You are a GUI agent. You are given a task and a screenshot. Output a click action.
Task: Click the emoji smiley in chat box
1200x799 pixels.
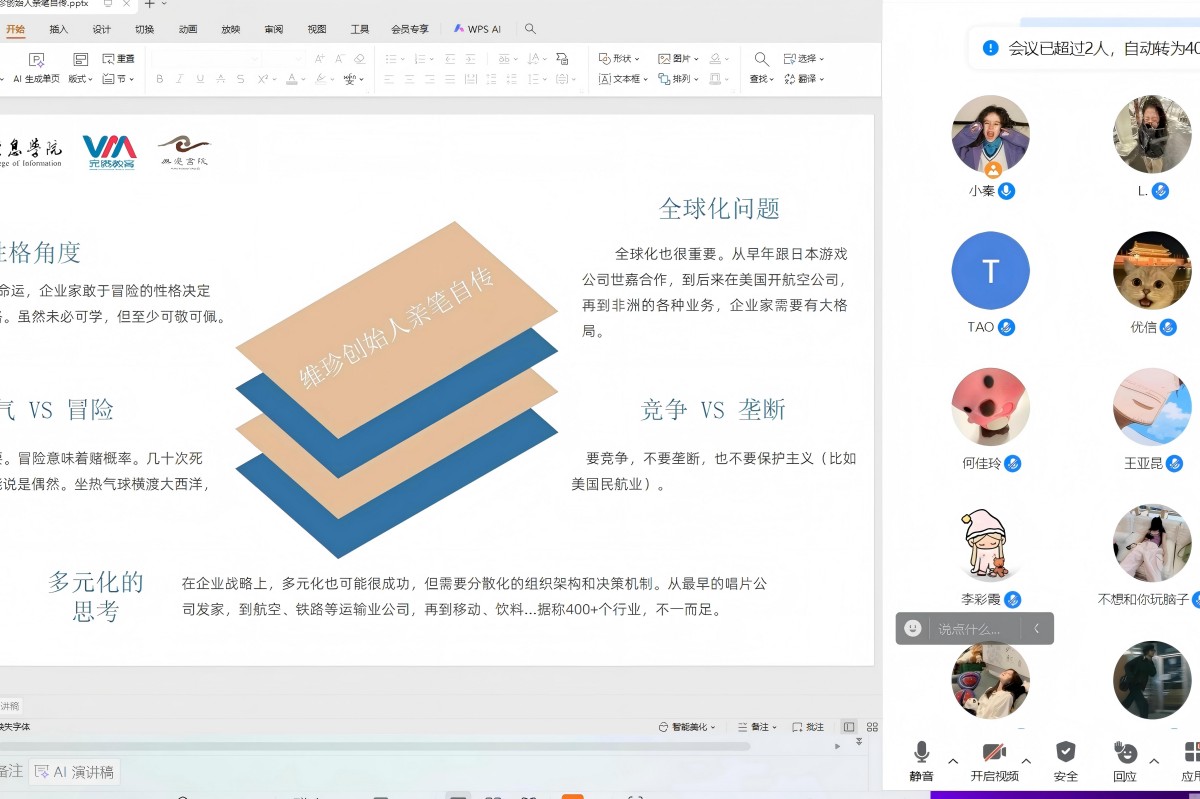tap(912, 629)
